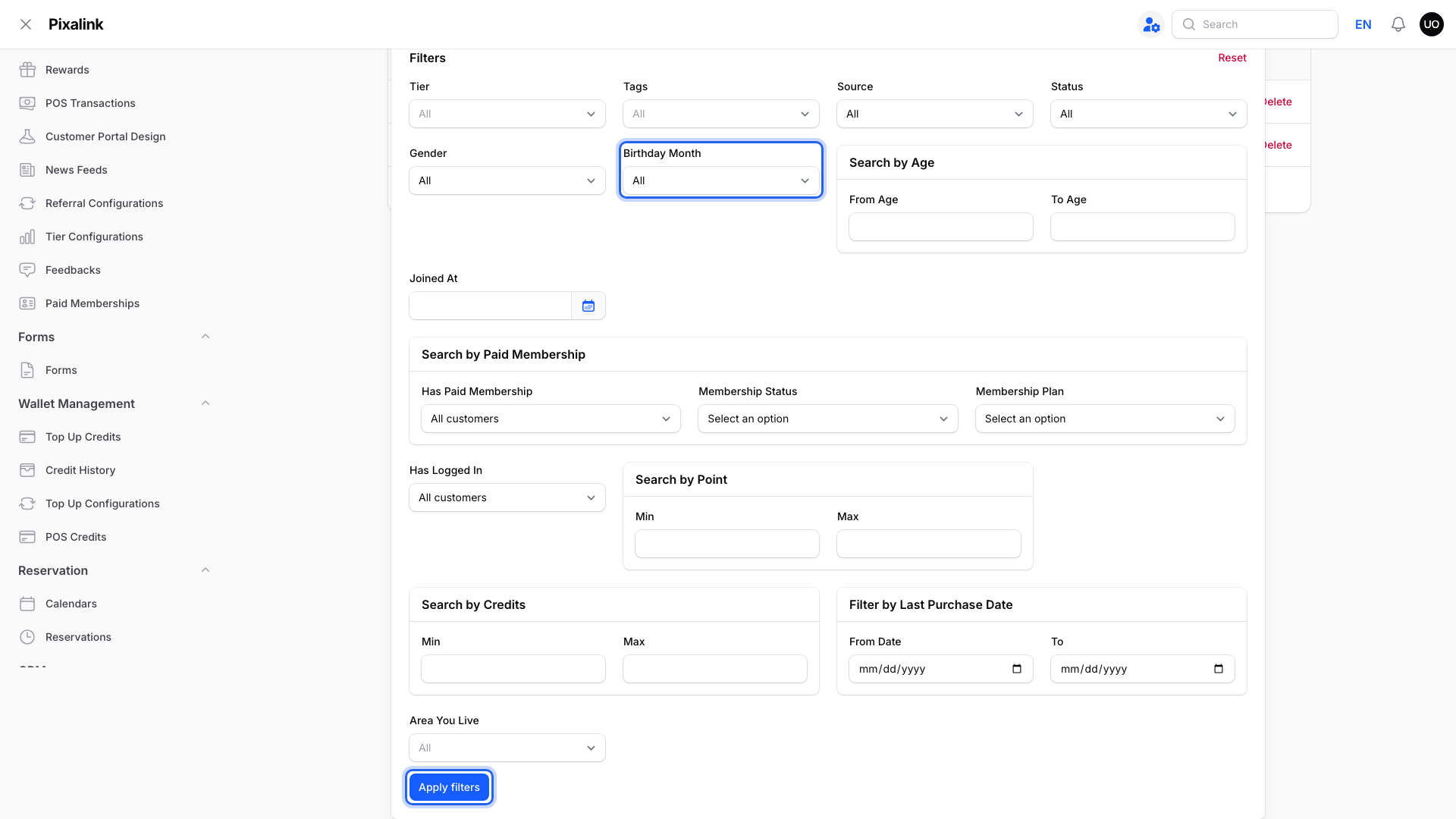This screenshot has height=819, width=1456.
Task: Open Forms page in sidebar
Action: click(x=61, y=370)
